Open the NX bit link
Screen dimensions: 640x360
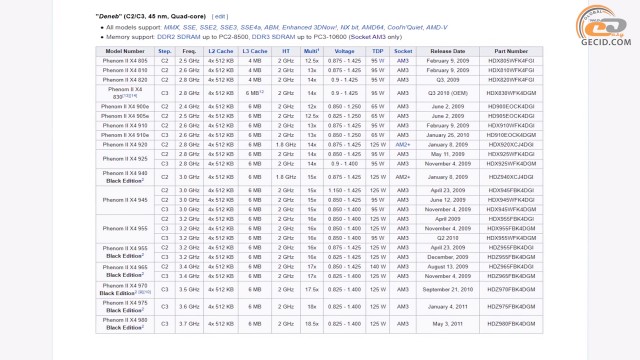click(x=349, y=27)
